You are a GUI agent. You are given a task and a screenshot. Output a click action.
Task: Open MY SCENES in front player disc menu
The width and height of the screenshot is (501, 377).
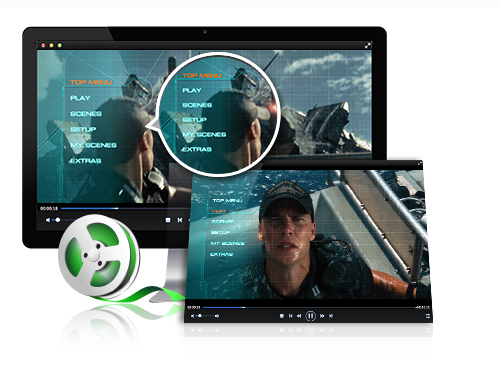coord(227,243)
